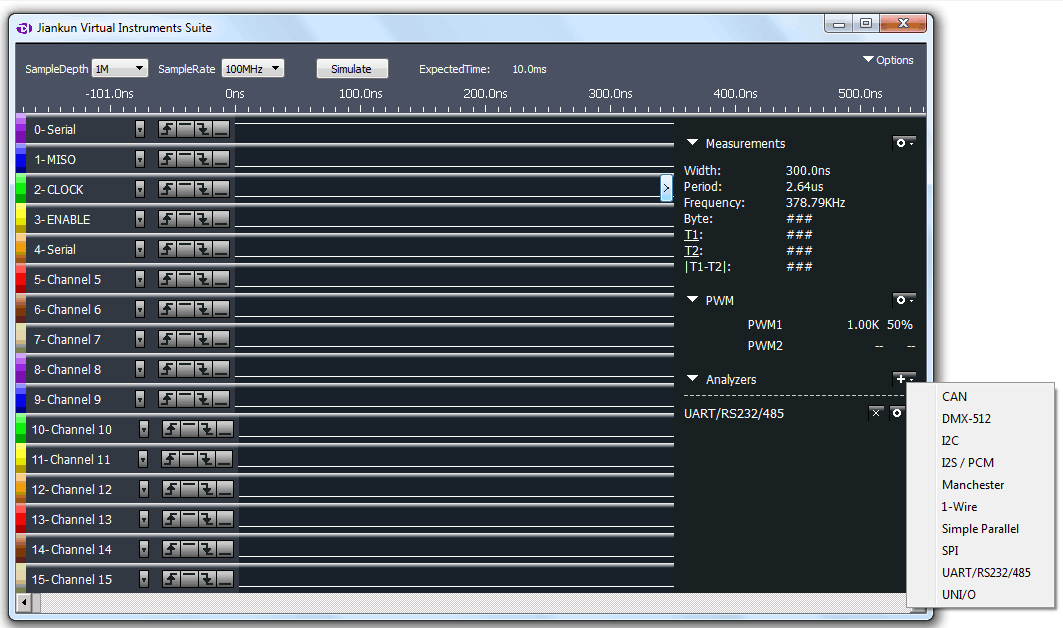Open 1-MISO channel dropdown arrow
The height and width of the screenshot is (628, 1063).
click(140, 159)
